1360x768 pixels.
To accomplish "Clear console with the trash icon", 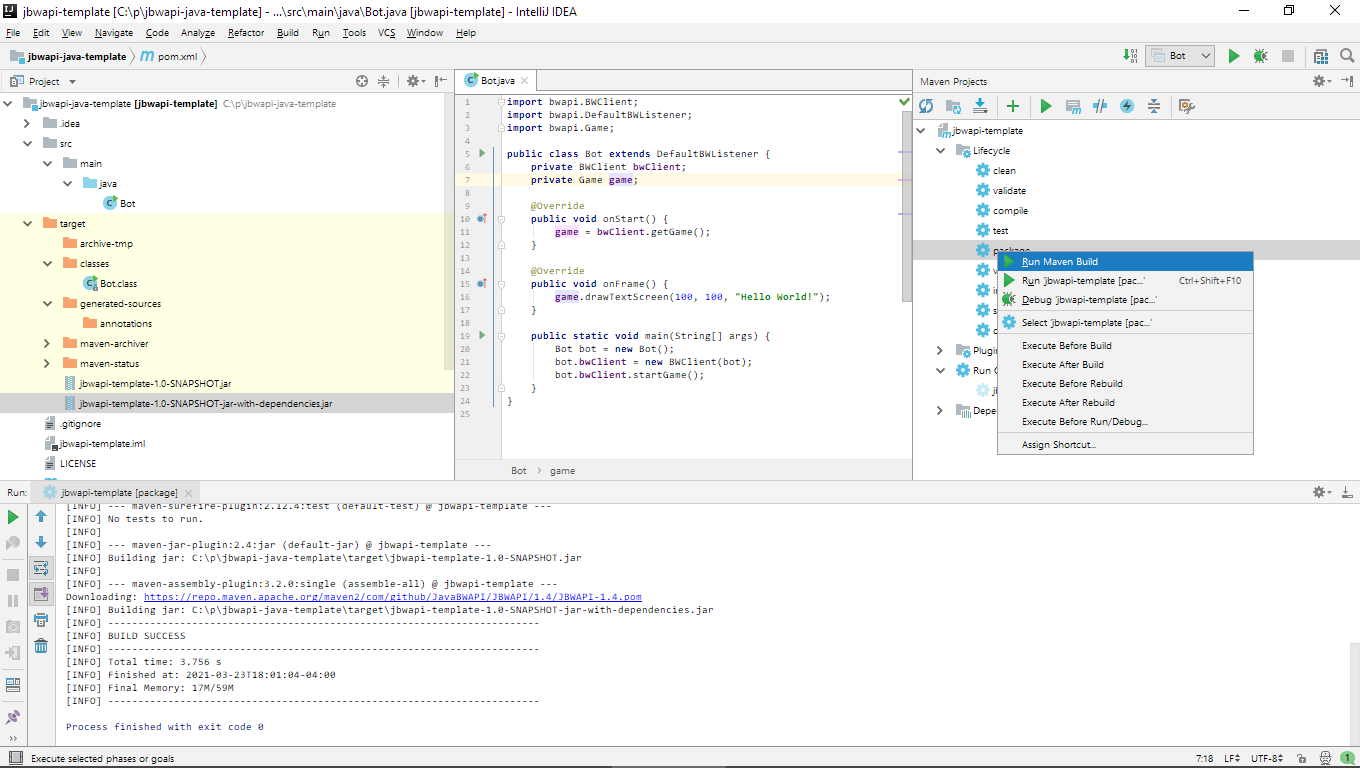I will pyautogui.click(x=41, y=646).
